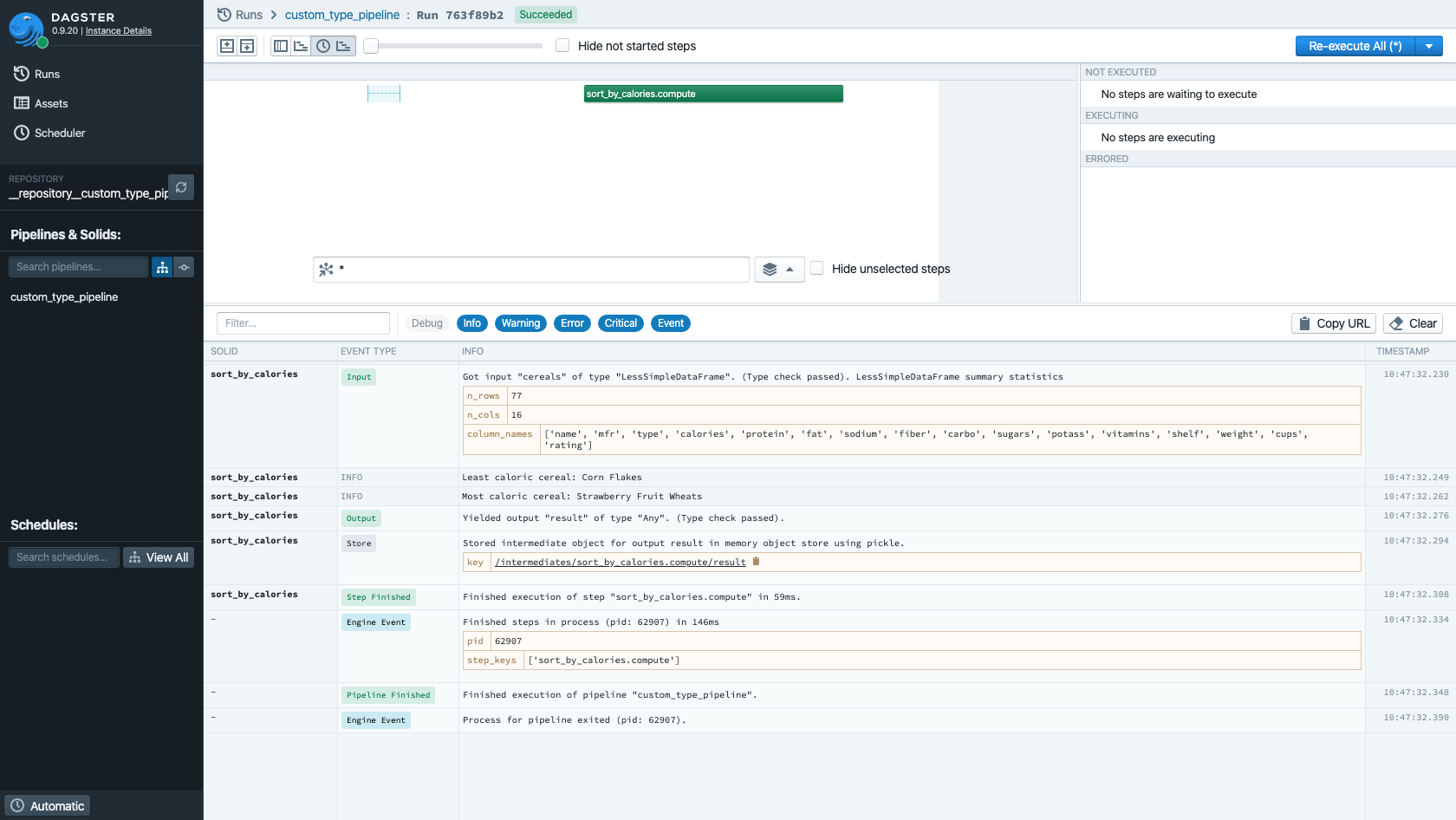Toggle the Debug log level filter

coord(426,323)
